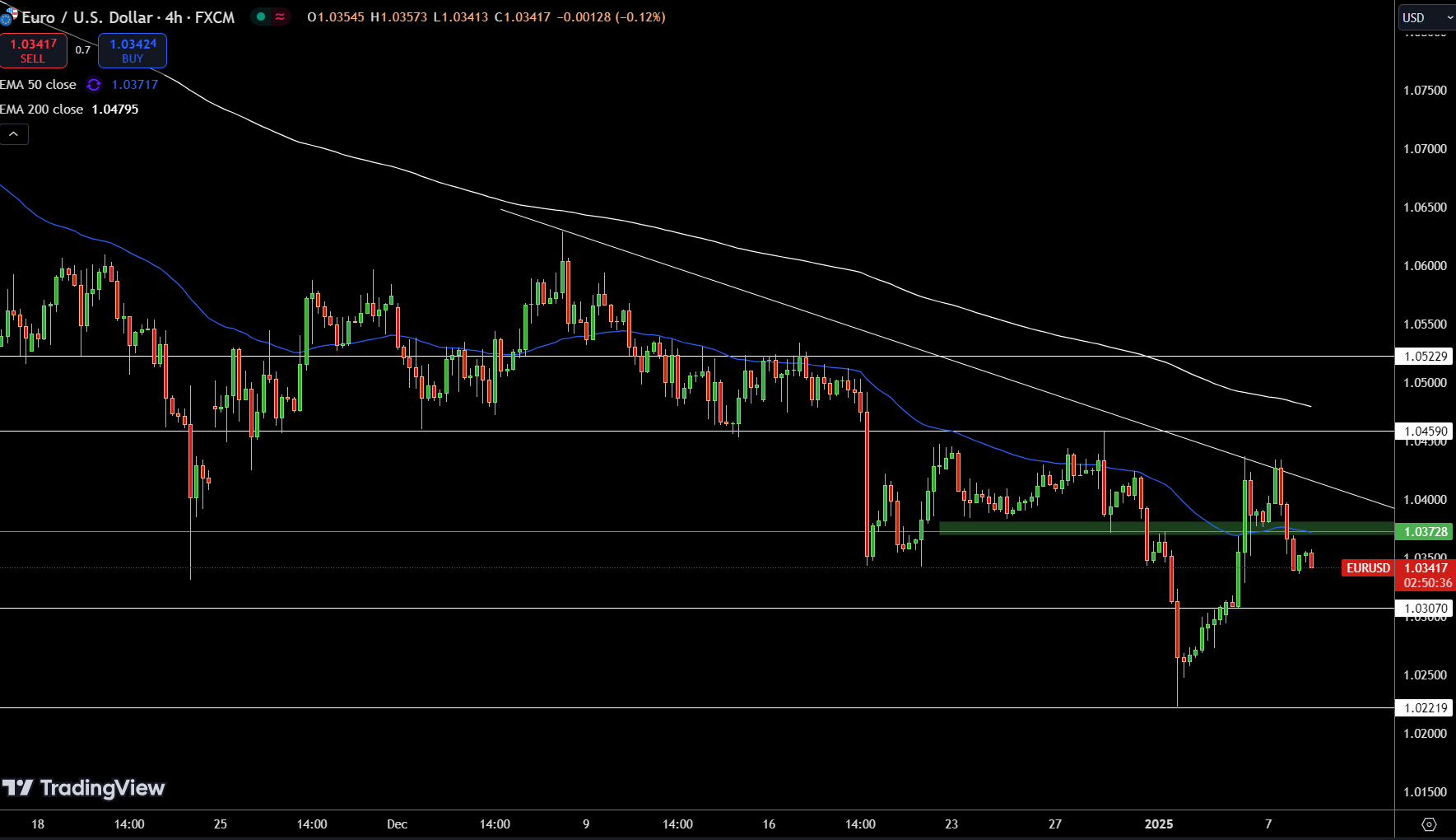Click the EMA 50 purple refresh icon
This screenshot has width=1456, height=840.
[x=94, y=85]
